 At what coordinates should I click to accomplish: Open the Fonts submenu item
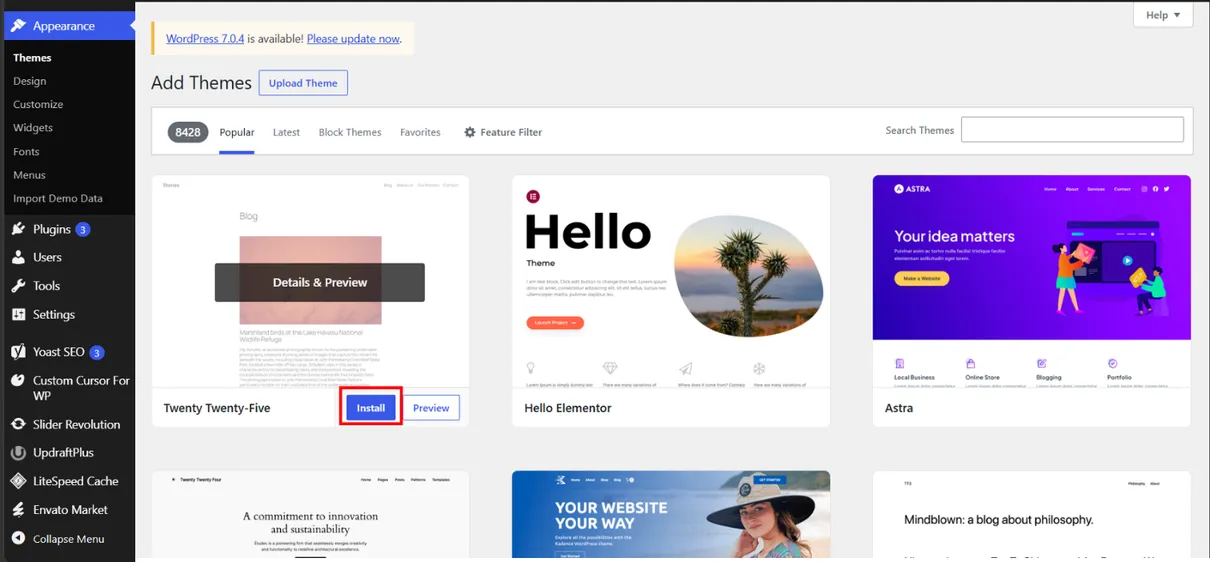pos(26,152)
